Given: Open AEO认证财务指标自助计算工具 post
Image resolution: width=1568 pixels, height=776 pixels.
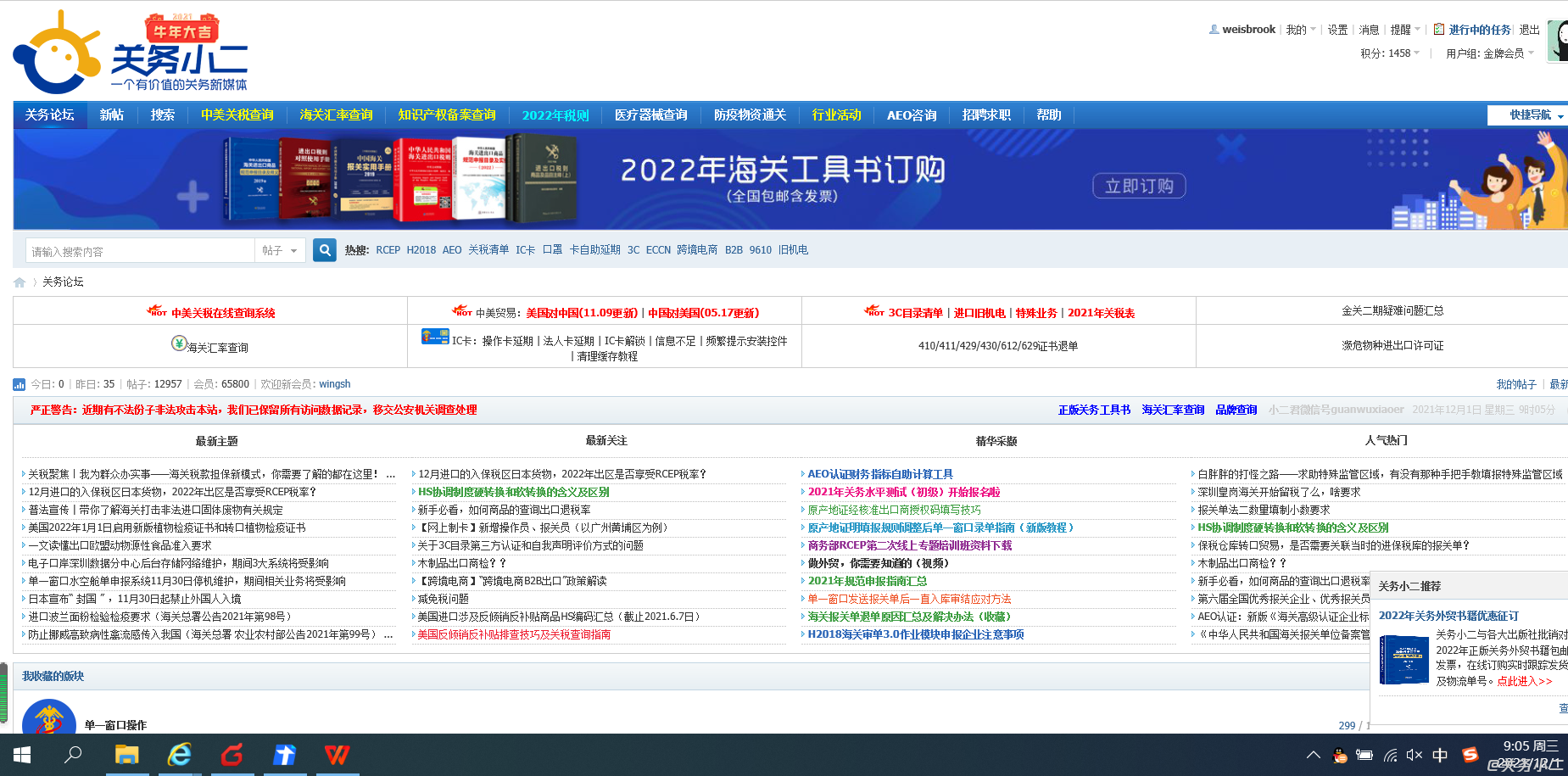Looking at the screenshot, I should pos(880,474).
